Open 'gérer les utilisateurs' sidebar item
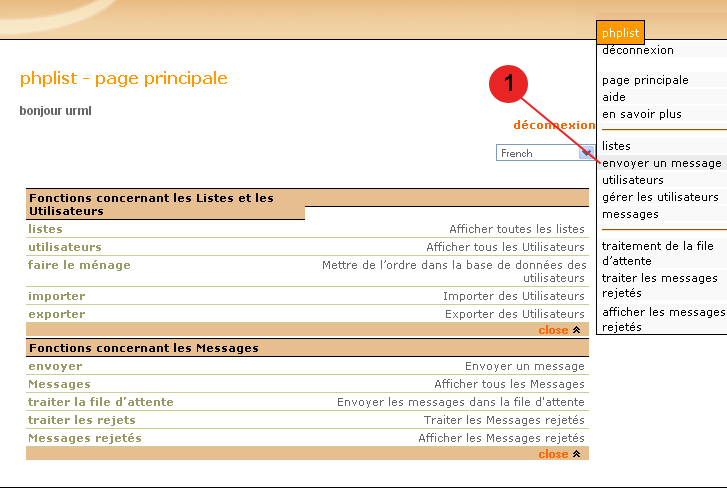 coord(660,197)
